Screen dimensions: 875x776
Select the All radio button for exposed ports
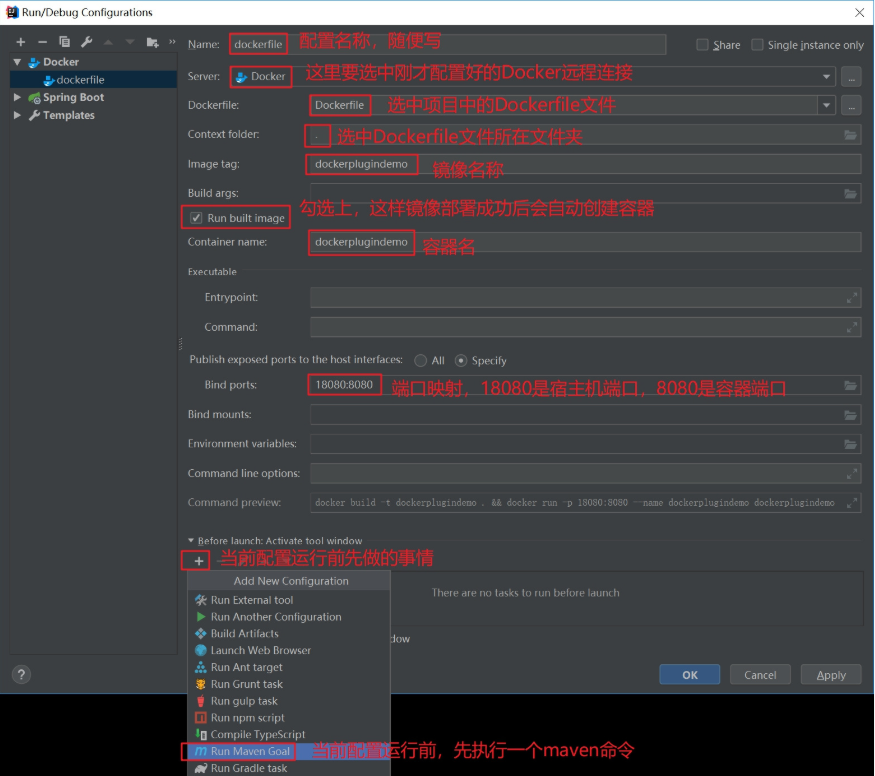[421, 361]
